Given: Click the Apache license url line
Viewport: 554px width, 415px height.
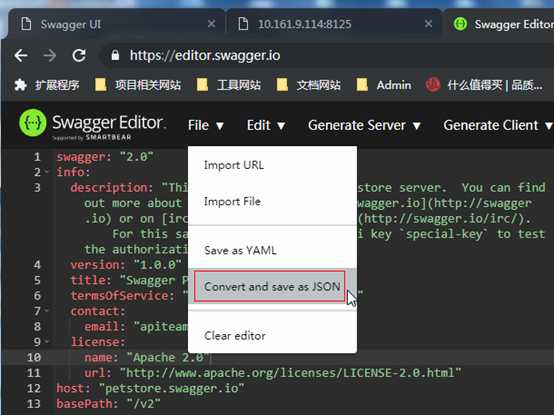Looking at the screenshot, I should tap(272, 373).
